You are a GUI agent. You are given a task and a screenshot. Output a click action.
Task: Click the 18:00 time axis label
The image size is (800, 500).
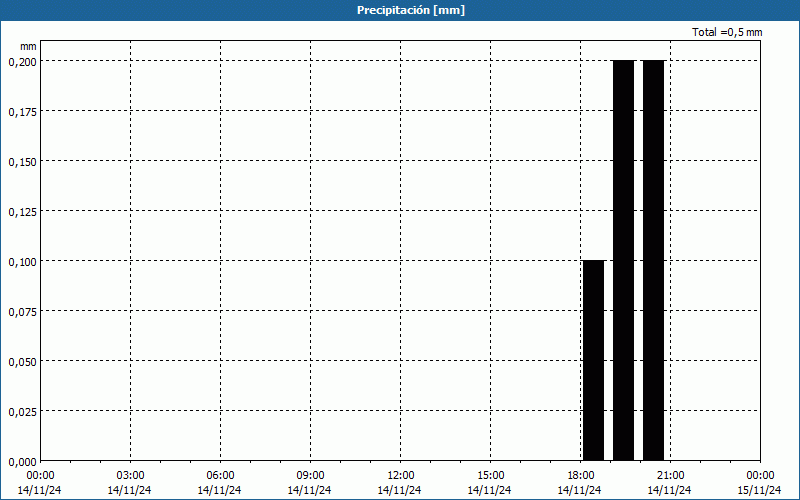click(x=581, y=476)
